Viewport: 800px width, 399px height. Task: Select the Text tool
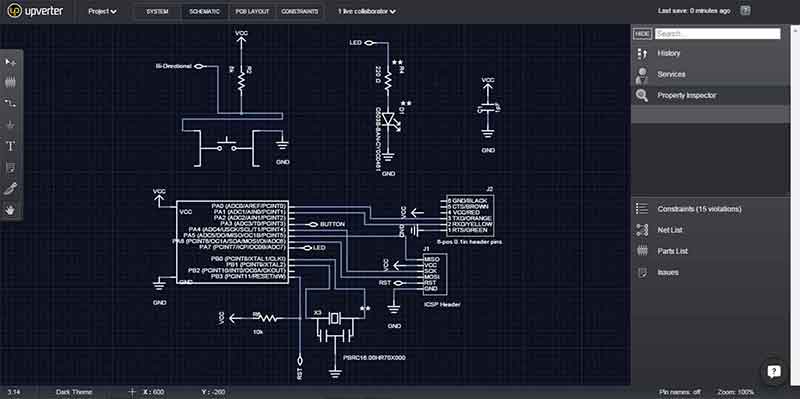[11, 146]
